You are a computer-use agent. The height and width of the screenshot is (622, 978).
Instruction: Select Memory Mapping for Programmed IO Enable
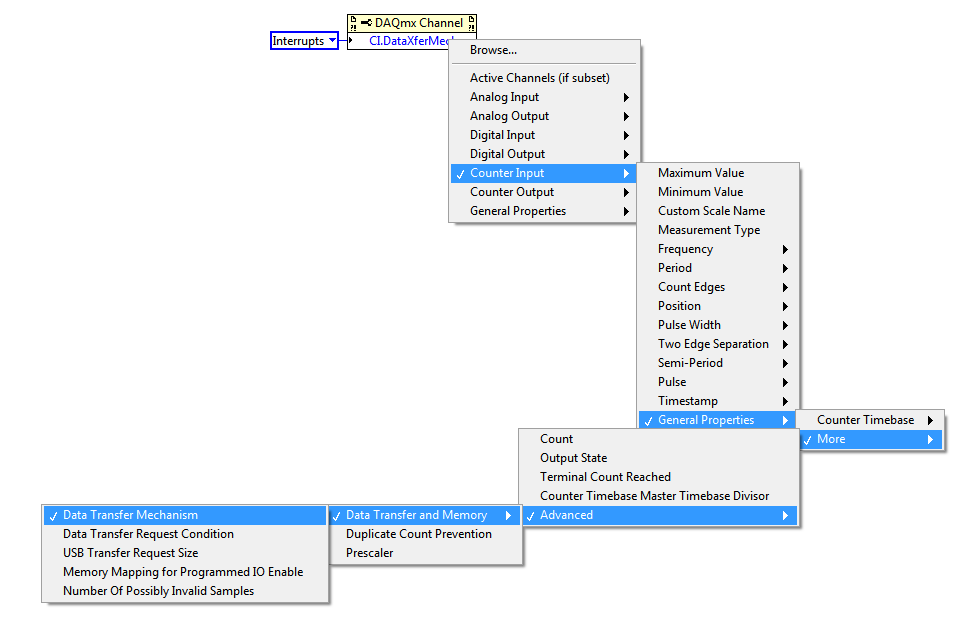(185, 572)
